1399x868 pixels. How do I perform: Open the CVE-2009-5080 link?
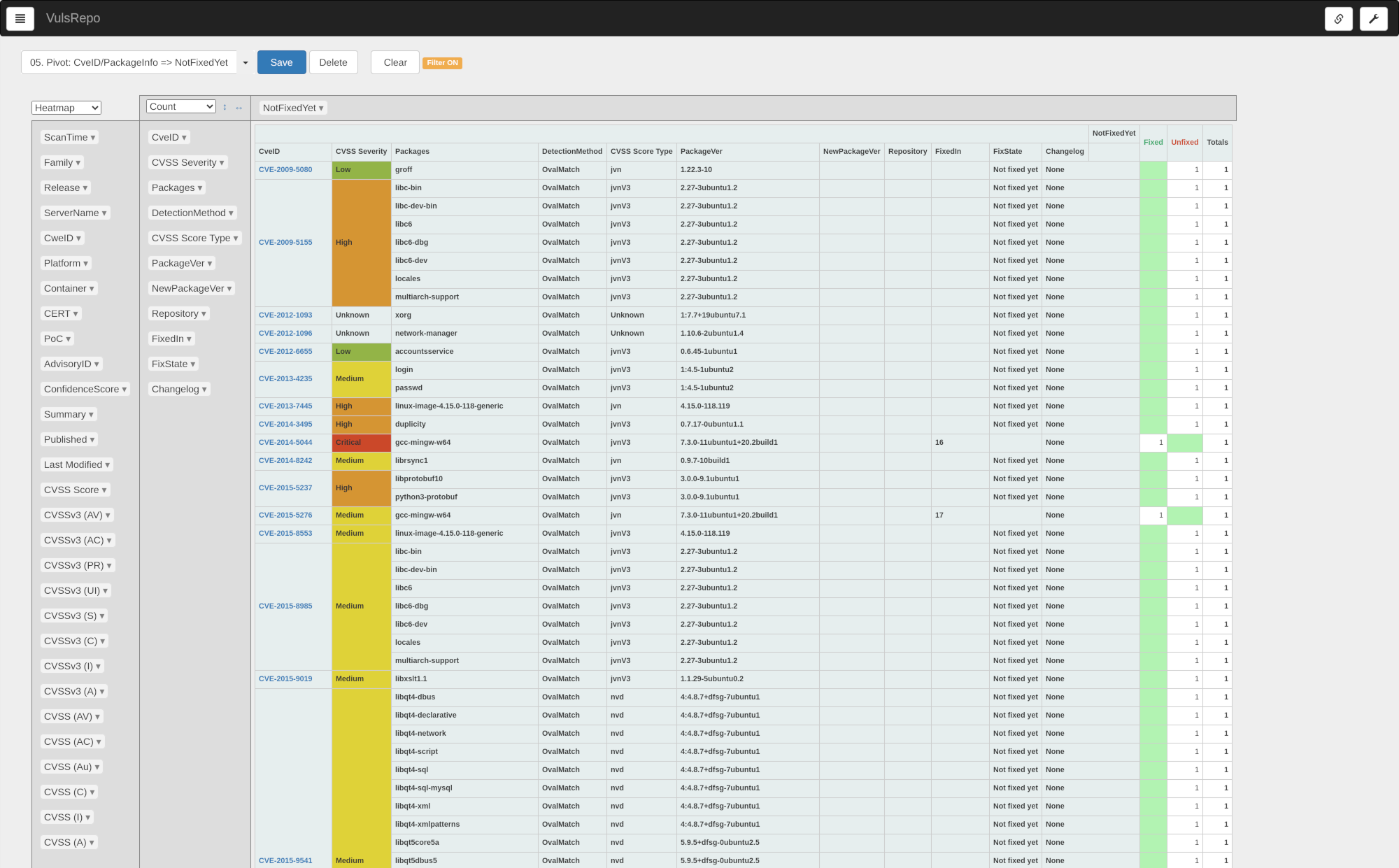[285, 169]
